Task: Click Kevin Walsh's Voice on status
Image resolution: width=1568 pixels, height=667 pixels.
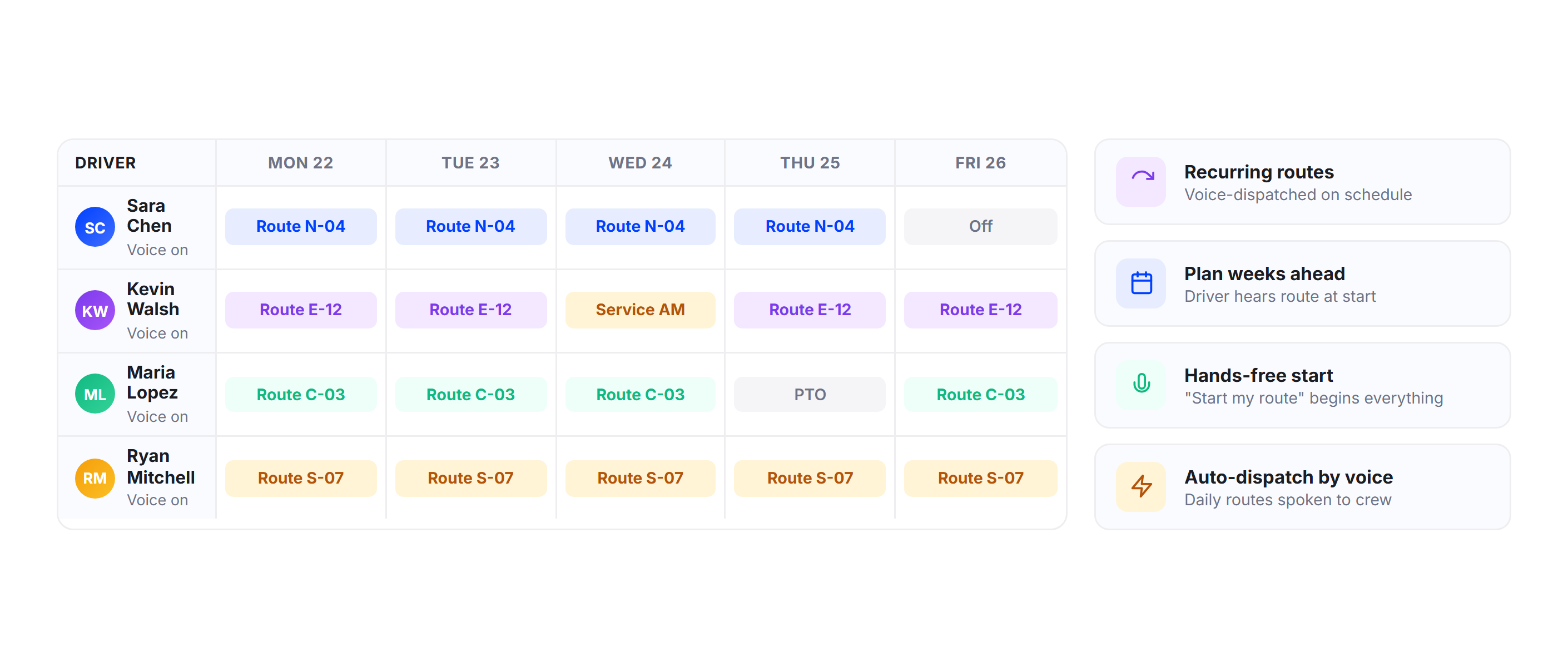Action: [158, 333]
